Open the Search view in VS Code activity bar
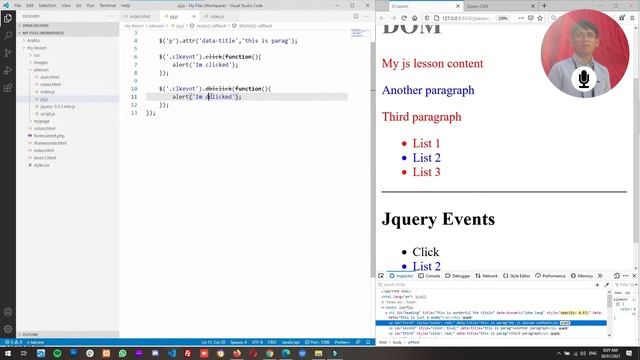 pos(8,36)
